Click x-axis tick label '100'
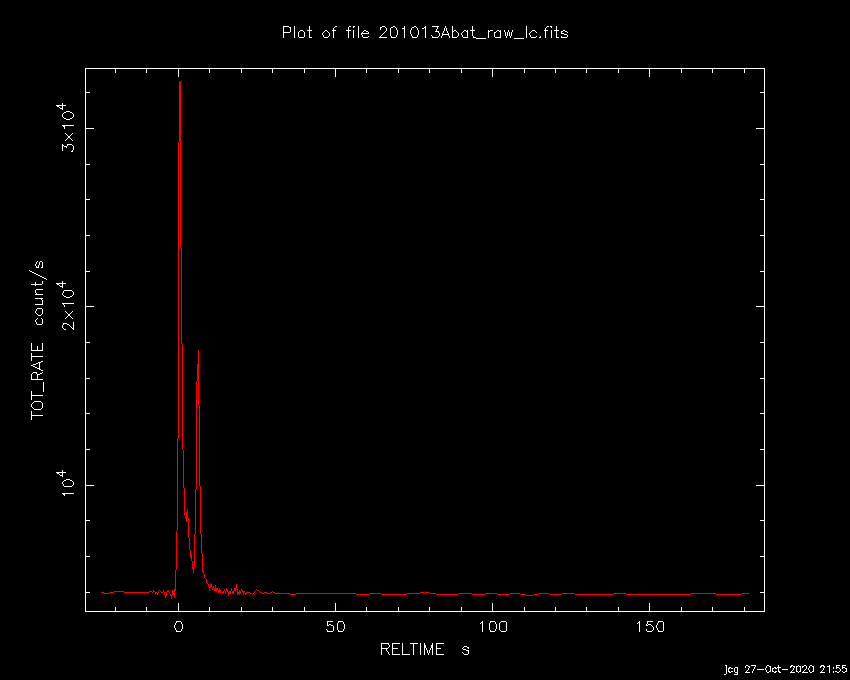The width and height of the screenshot is (850, 680). (x=492, y=627)
